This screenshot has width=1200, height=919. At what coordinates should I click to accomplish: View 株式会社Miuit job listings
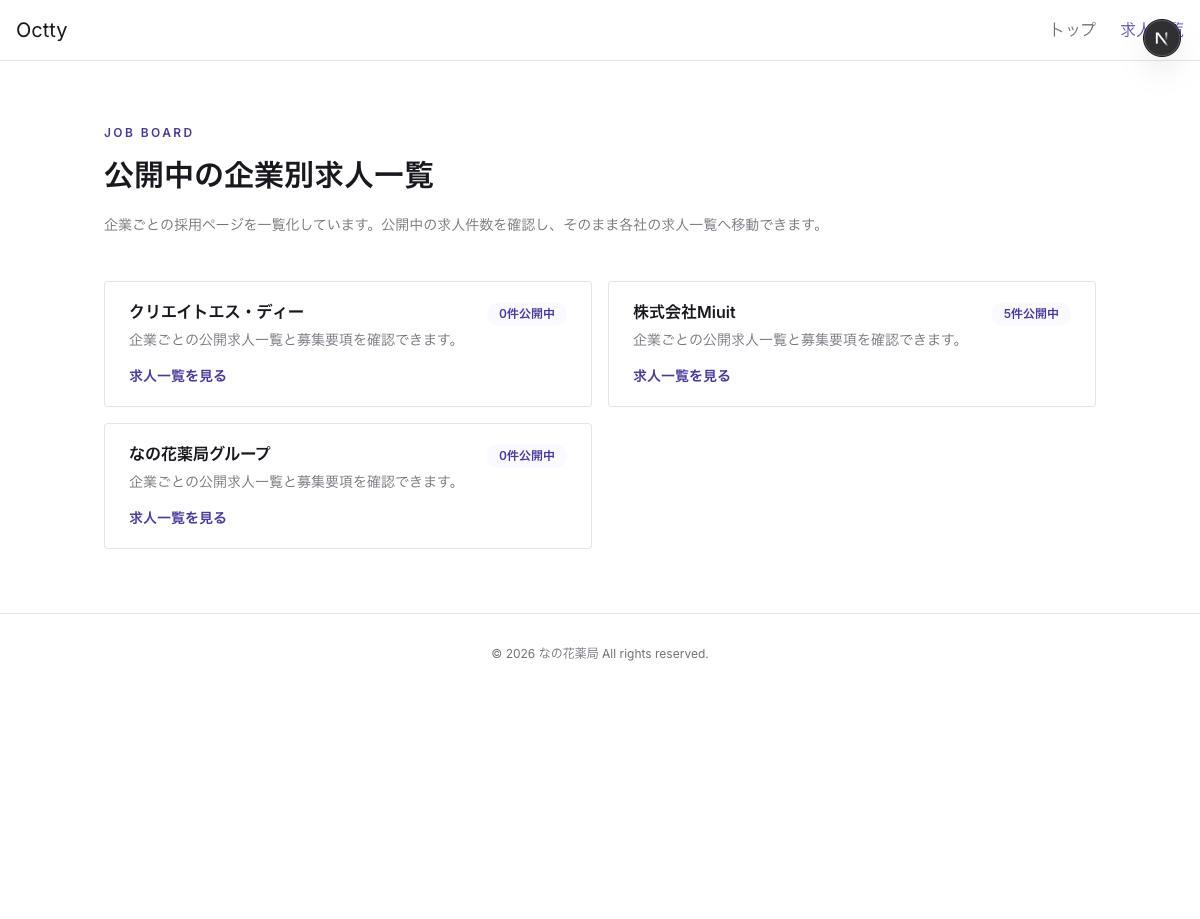pos(682,376)
